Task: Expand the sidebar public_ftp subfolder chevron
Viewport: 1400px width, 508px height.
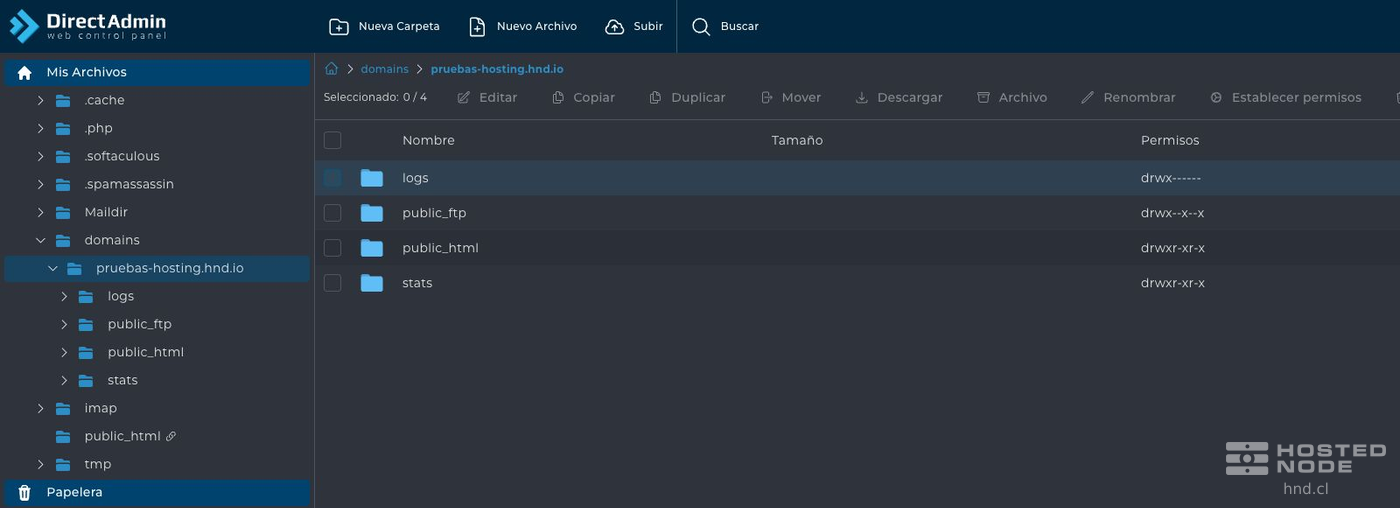Action: (64, 325)
